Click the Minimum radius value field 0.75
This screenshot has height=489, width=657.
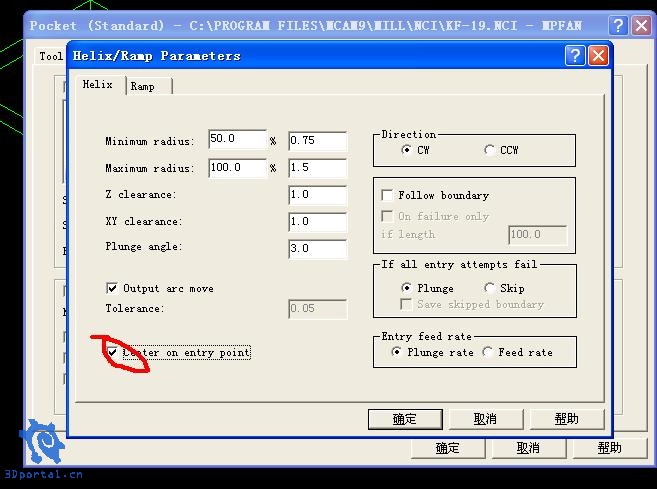pos(318,141)
